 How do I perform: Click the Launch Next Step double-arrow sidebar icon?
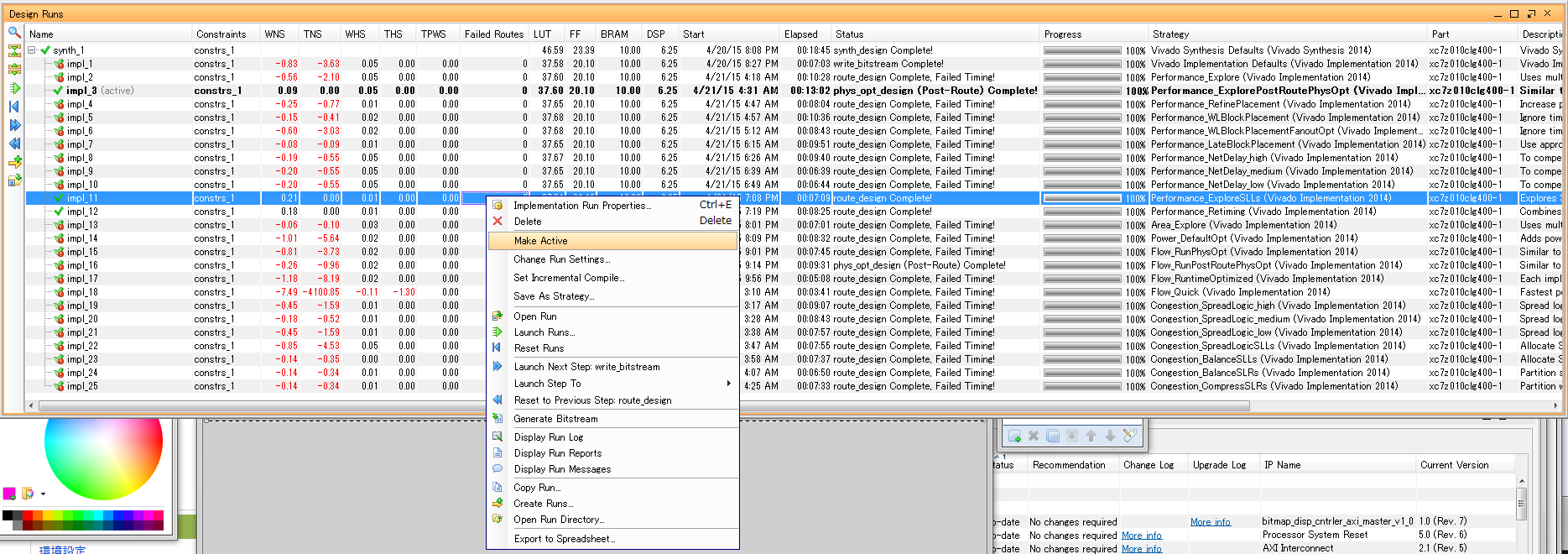[14, 125]
